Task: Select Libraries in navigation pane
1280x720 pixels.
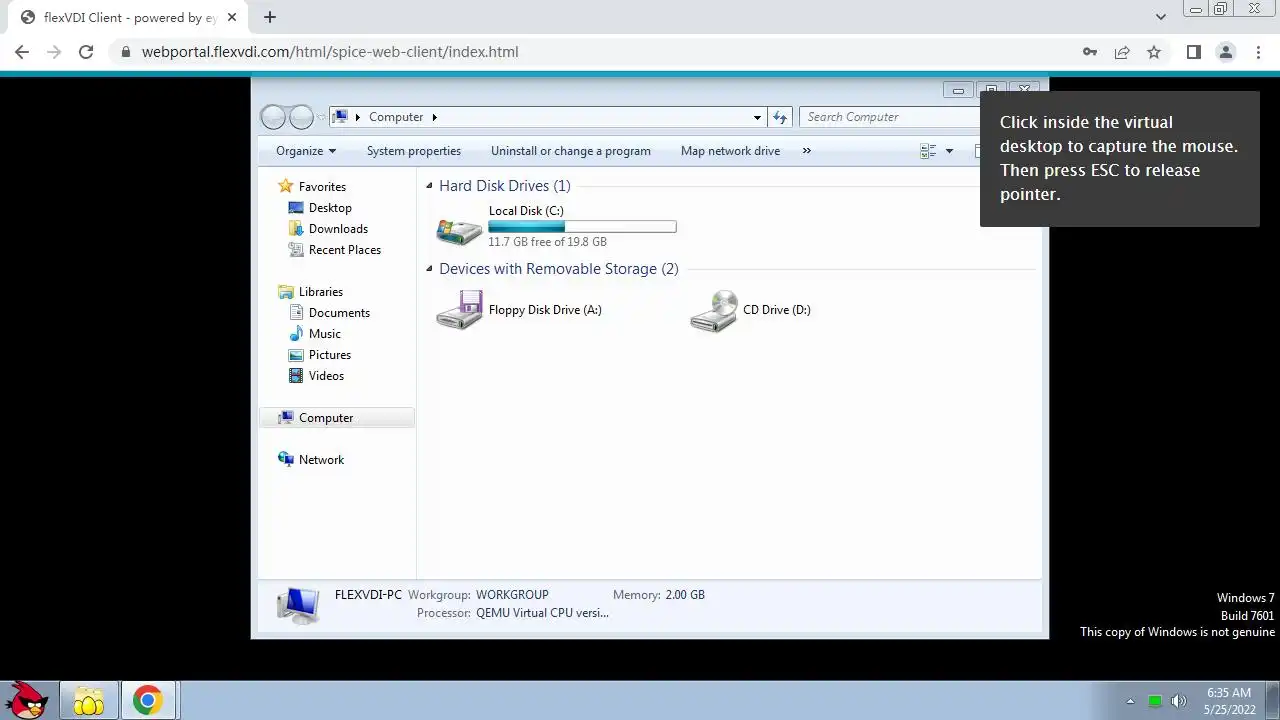Action: (321, 292)
